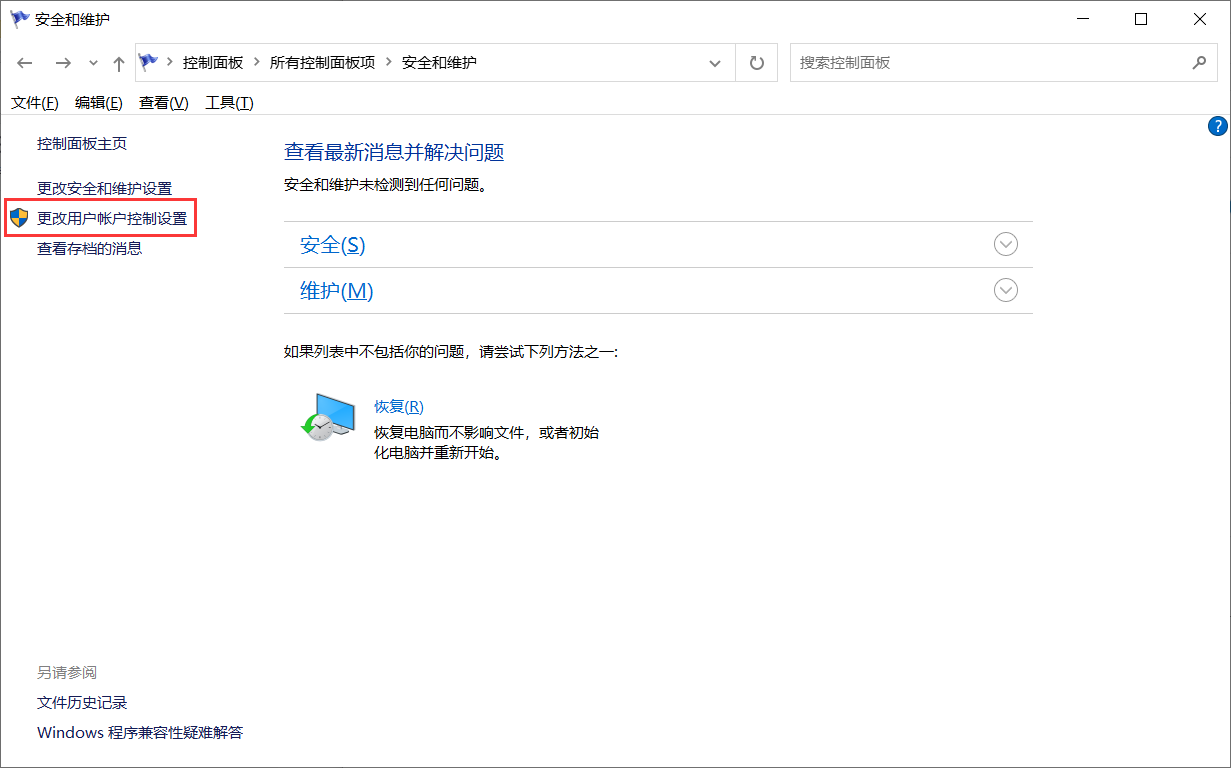
Task: Open the 文件 menu
Action: tap(34, 101)
